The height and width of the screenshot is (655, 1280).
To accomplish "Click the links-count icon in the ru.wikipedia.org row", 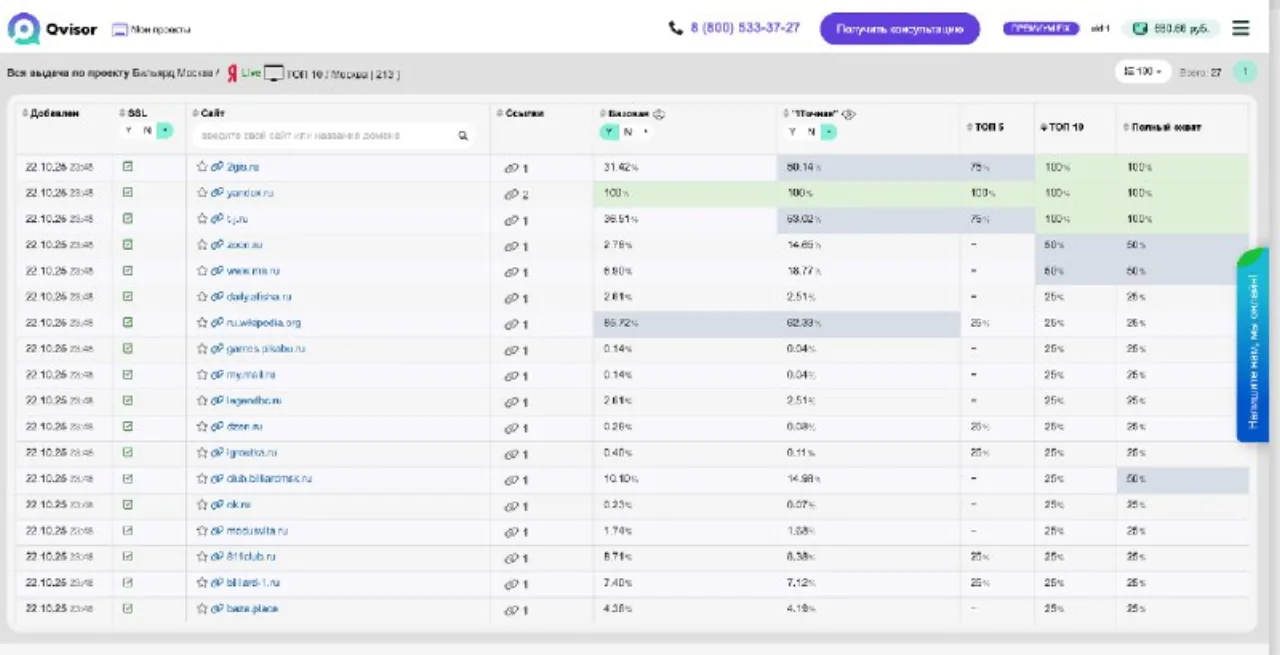I will 511,324.
